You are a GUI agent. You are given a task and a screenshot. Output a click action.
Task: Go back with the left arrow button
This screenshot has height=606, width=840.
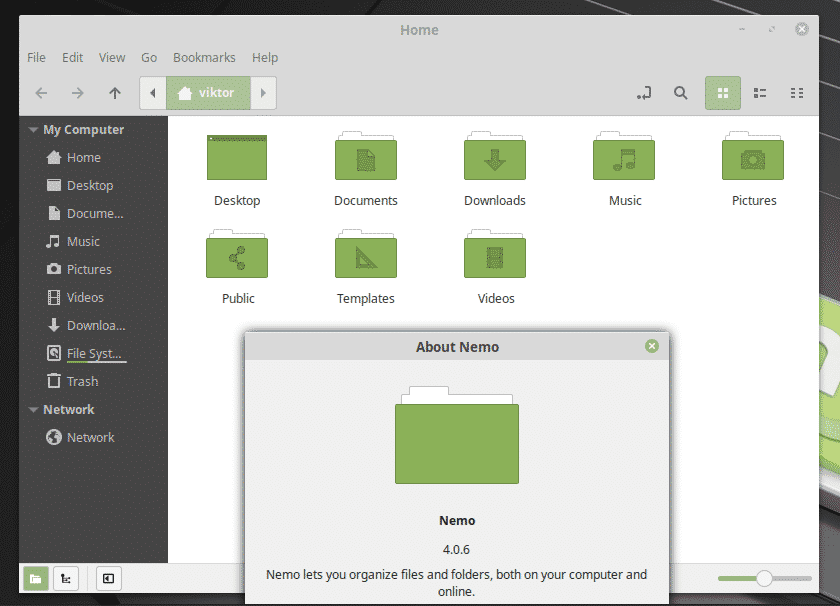pyautogui.click(x=41, y=93)
